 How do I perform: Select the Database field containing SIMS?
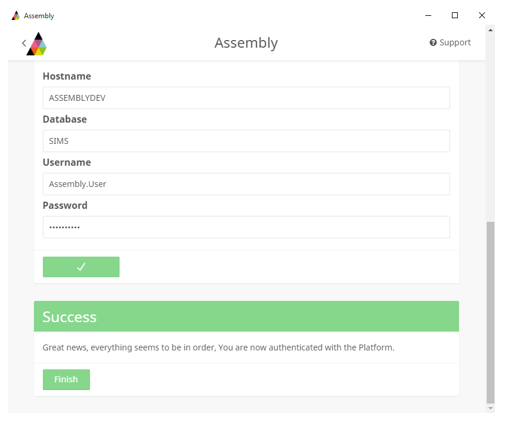click(x=246, y=141)
